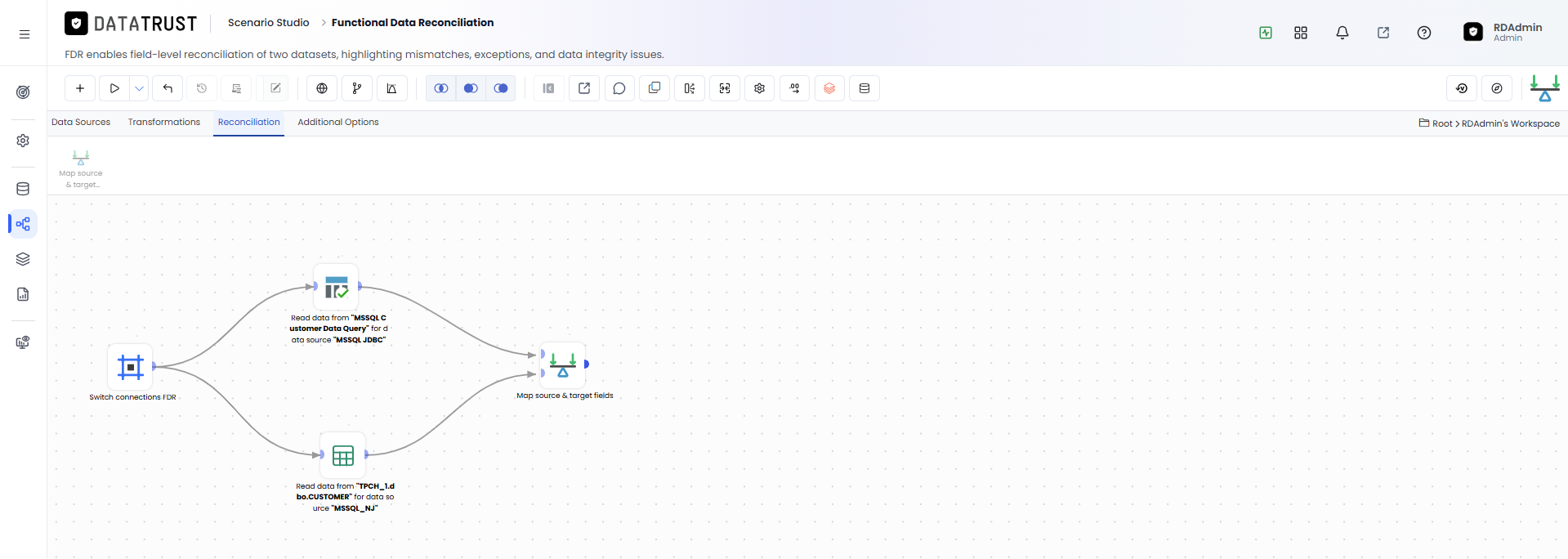Open the hamburger navigation menu

pyautogui.click(x=25, y=34)
